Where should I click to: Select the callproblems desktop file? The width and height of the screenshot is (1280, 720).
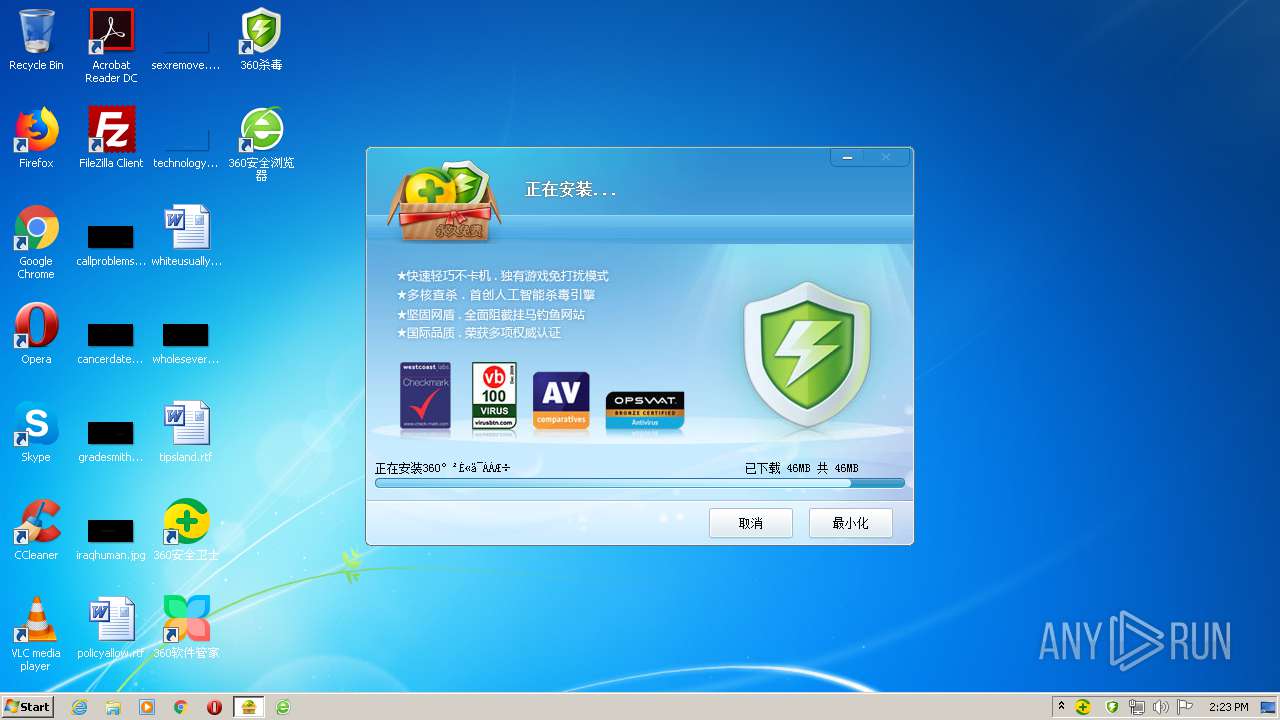(x=111, y=246)
